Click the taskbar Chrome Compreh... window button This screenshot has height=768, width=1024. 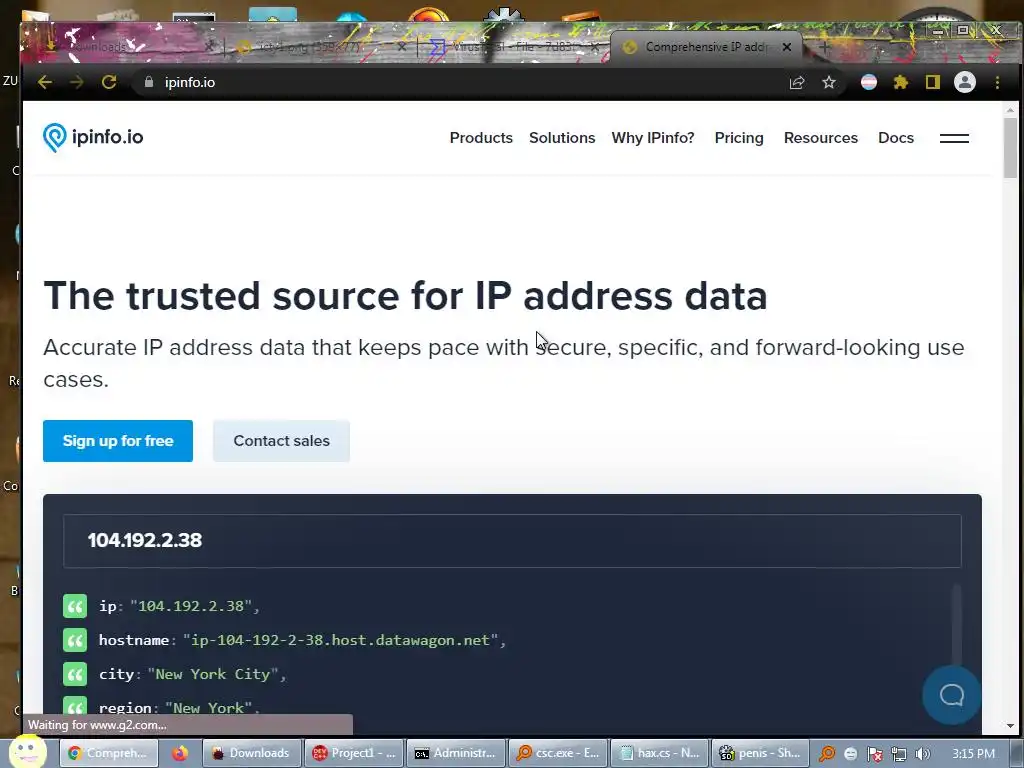click(x=109, y=753)
